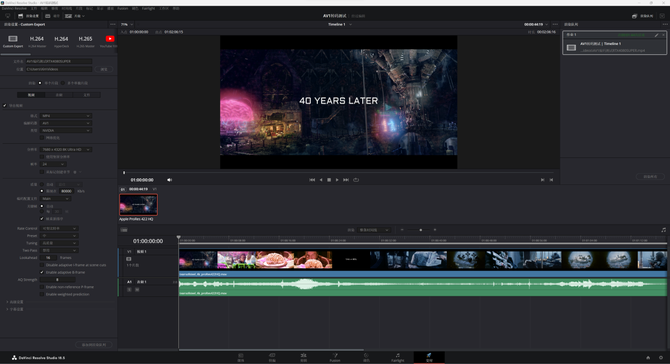
Task: Play the timeline forward
Action: point(337,180)
